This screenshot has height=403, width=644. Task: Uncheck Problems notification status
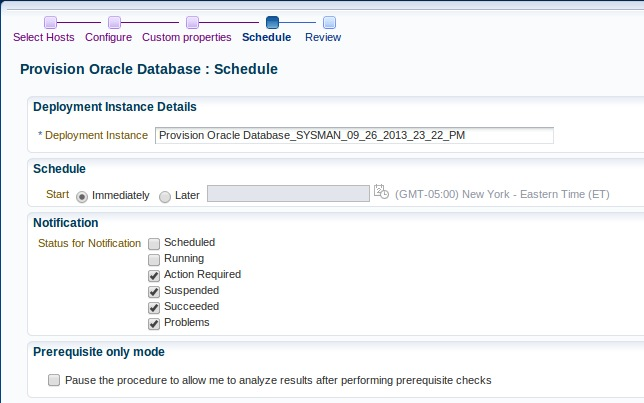click(x=154, y=324)
